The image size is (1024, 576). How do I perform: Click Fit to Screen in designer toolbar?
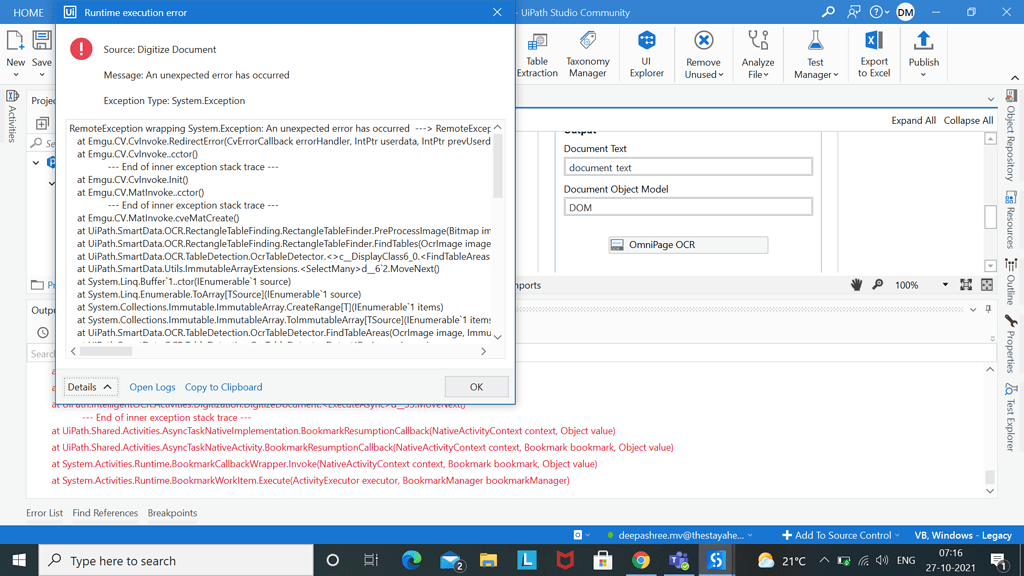966,284
